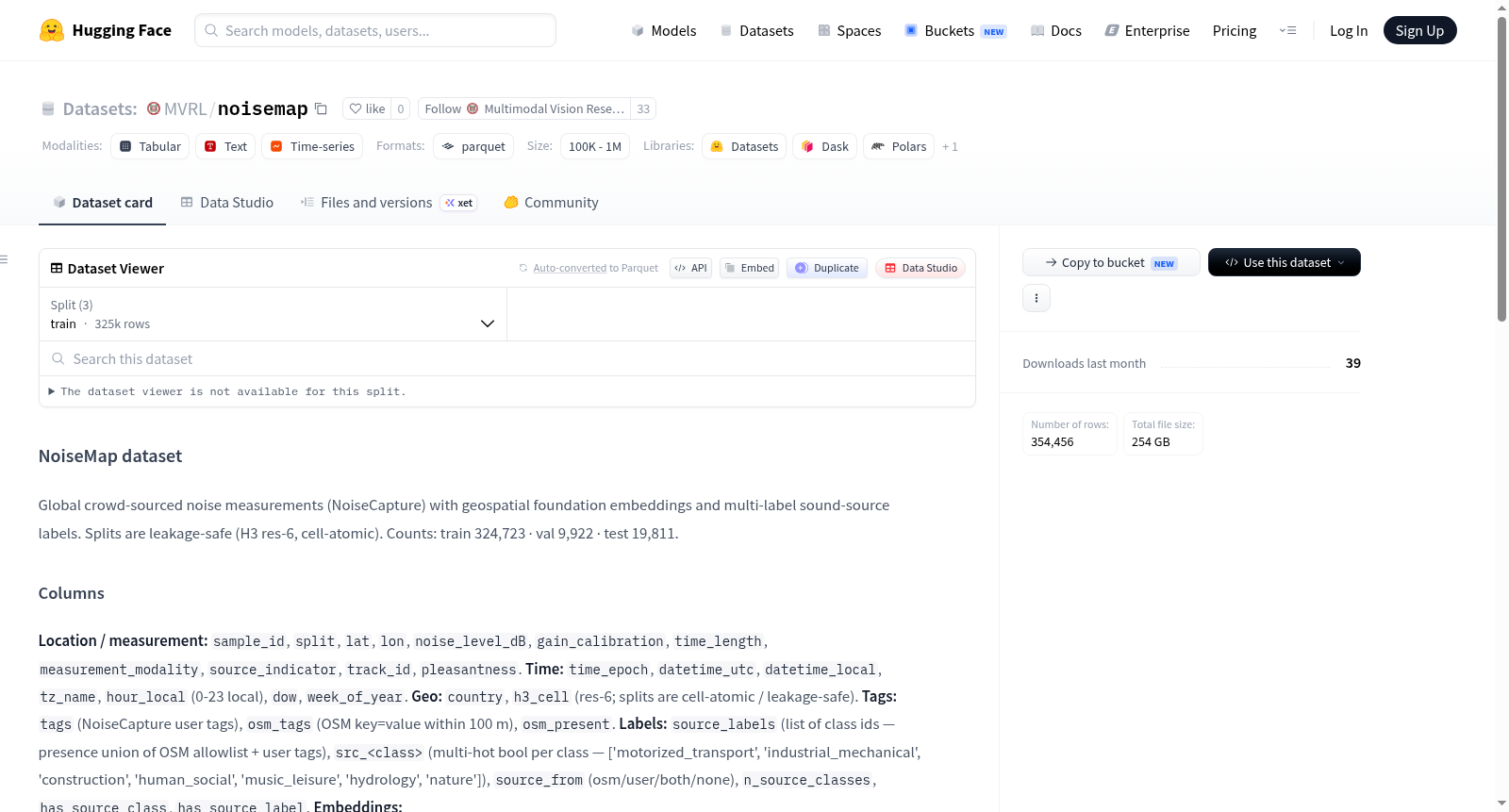Image resolution: width=1509 pixels, height=812 pixels.
Task: Click the Dataset Viewer table icon
Action: click(x=57, y=268)
